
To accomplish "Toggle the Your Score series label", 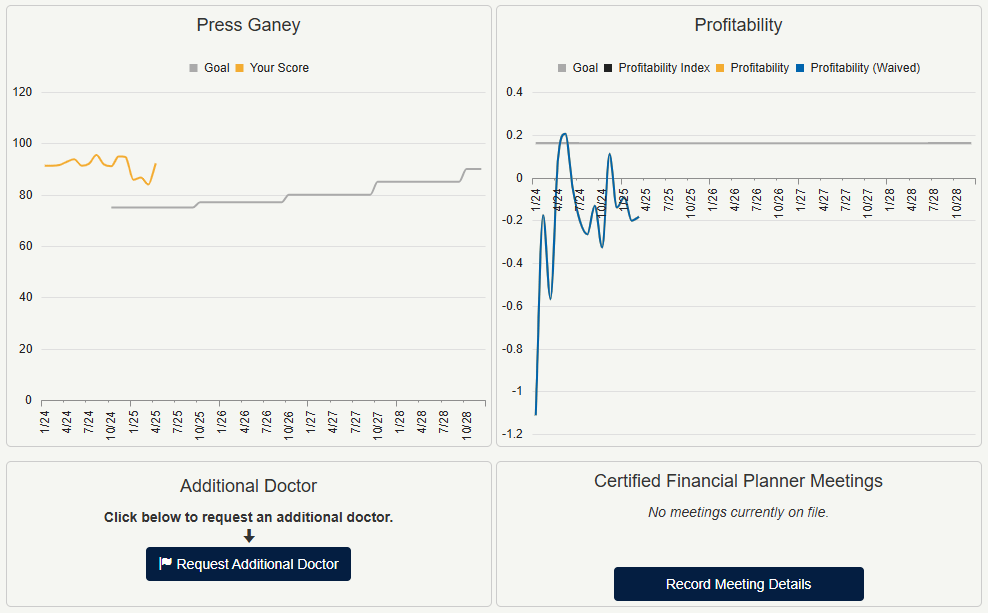I will 279,68.
